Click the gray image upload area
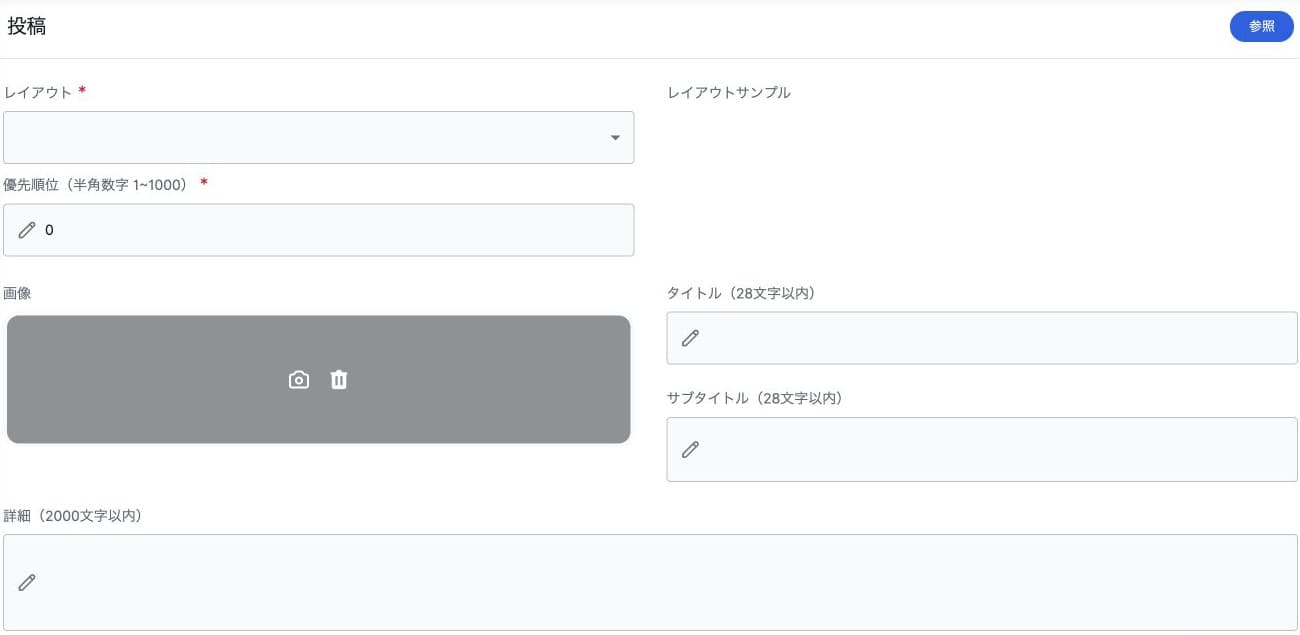The height and width of the screenshot is (635, 1300). click(x=318, y=379)
